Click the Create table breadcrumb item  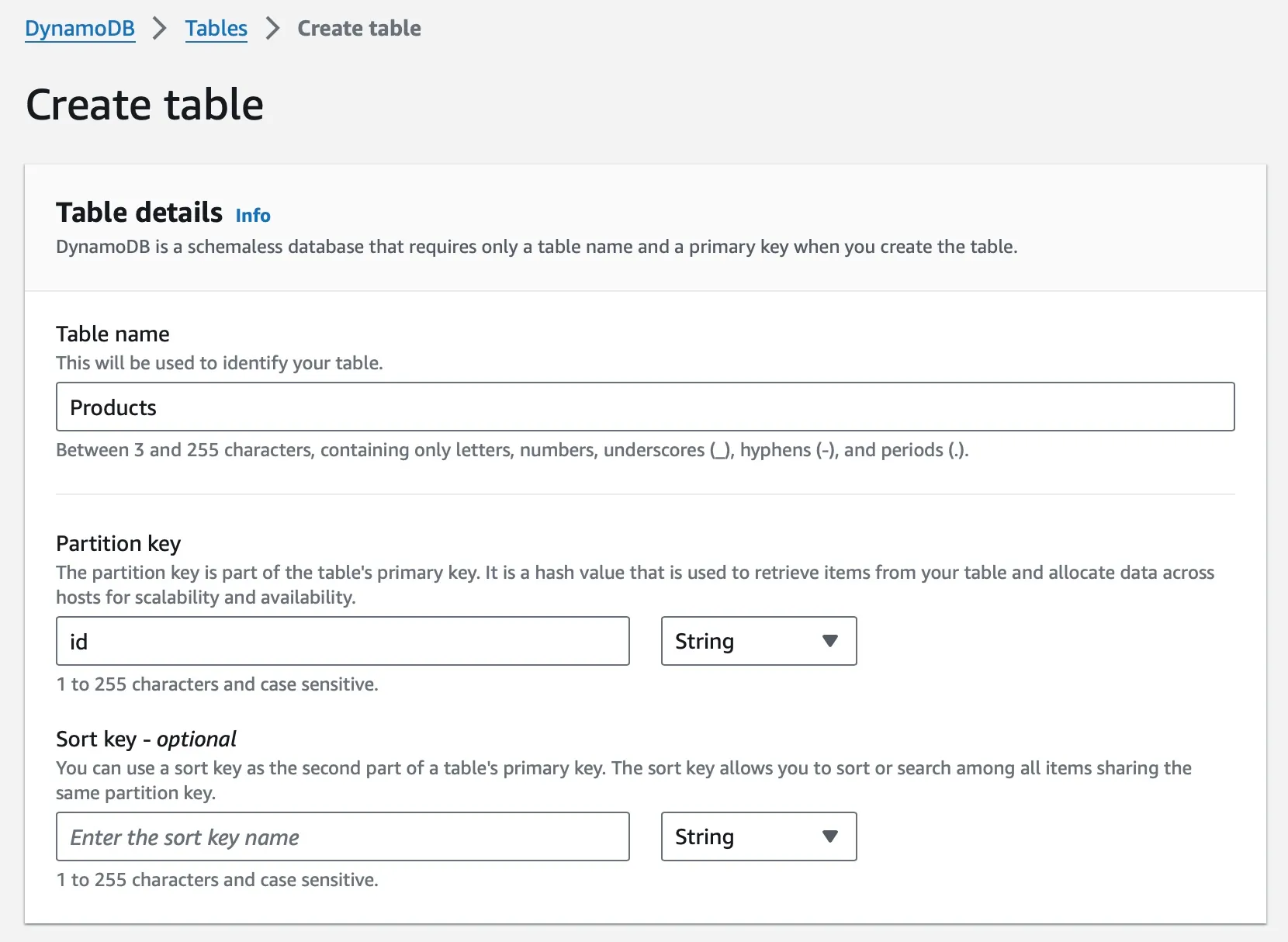point(358,29)
